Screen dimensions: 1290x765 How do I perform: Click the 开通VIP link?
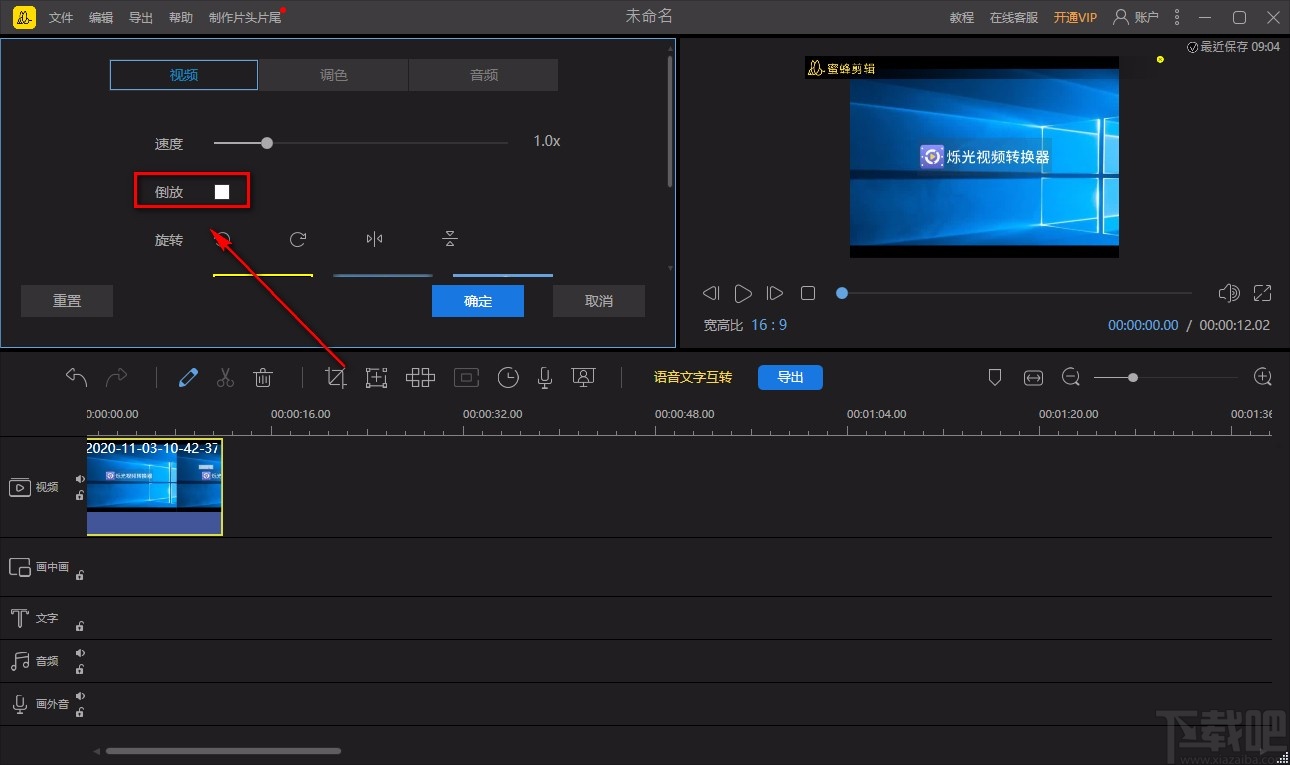pos(1075,18)
